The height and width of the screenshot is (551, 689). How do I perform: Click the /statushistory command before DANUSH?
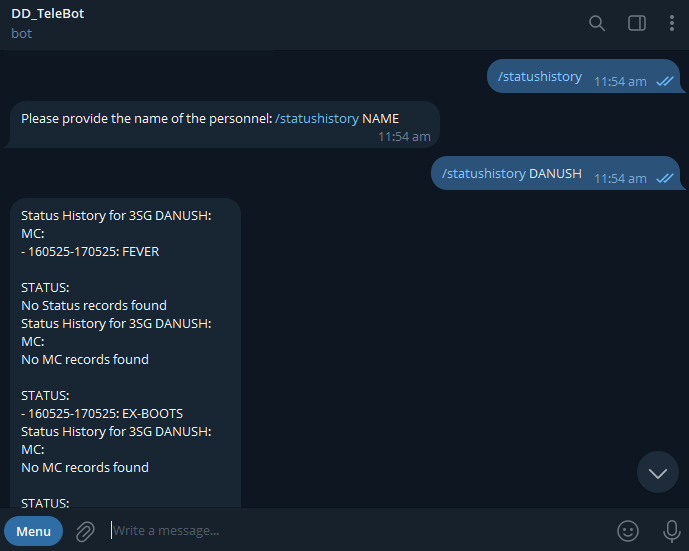tap(483, 173)
